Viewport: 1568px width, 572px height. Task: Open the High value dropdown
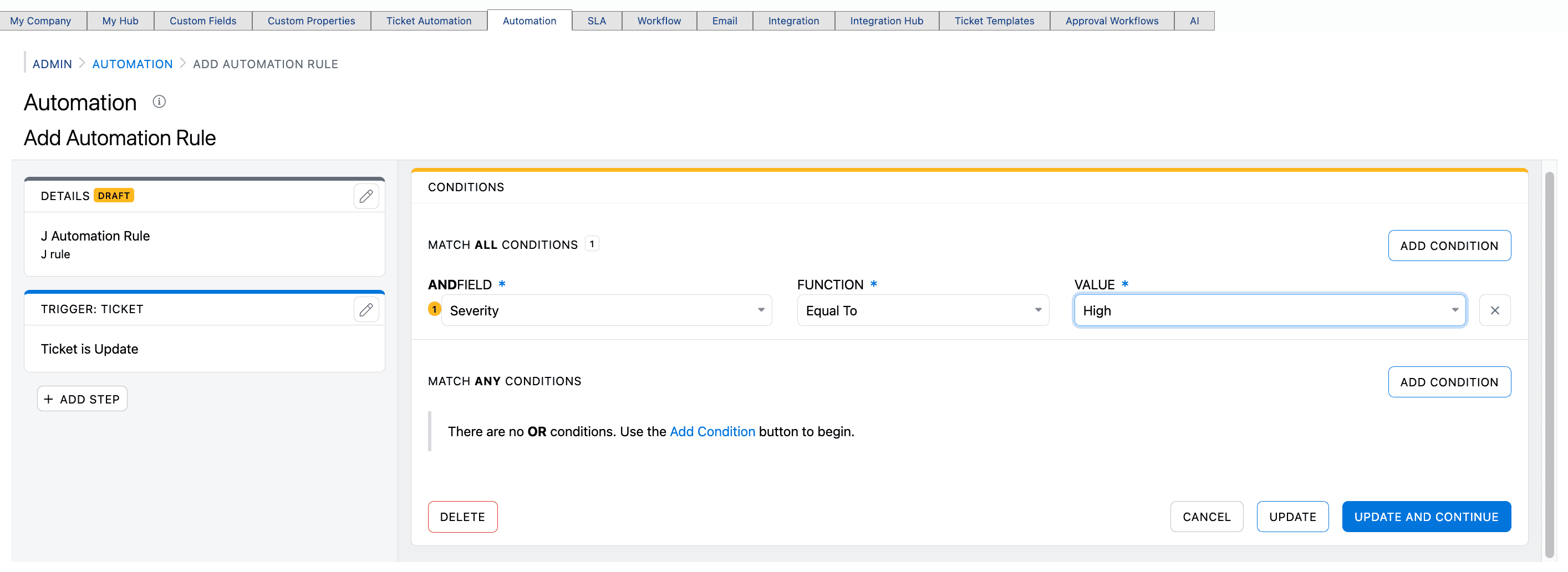(x=1270, y=310)
